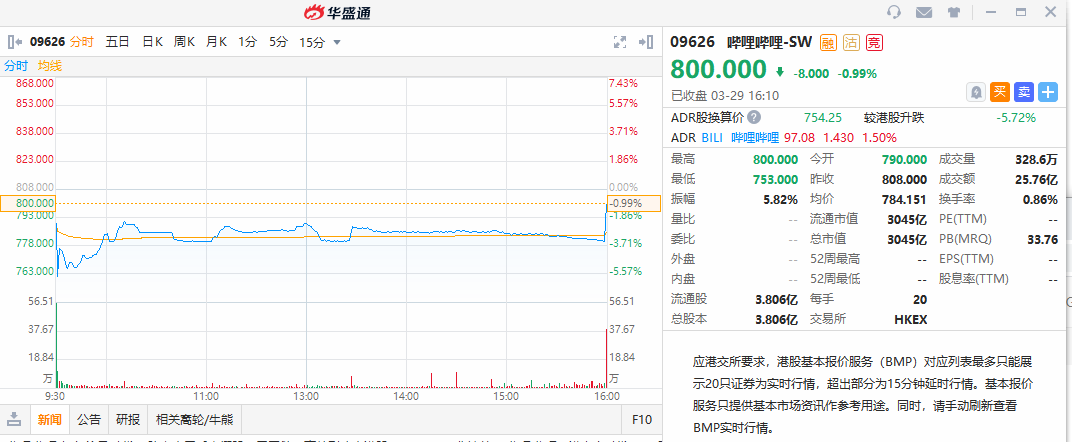The height and width of the screenshot is (442, 1072).
Task: Add stock to watchlist plus icon
Action: [1048, 92]
